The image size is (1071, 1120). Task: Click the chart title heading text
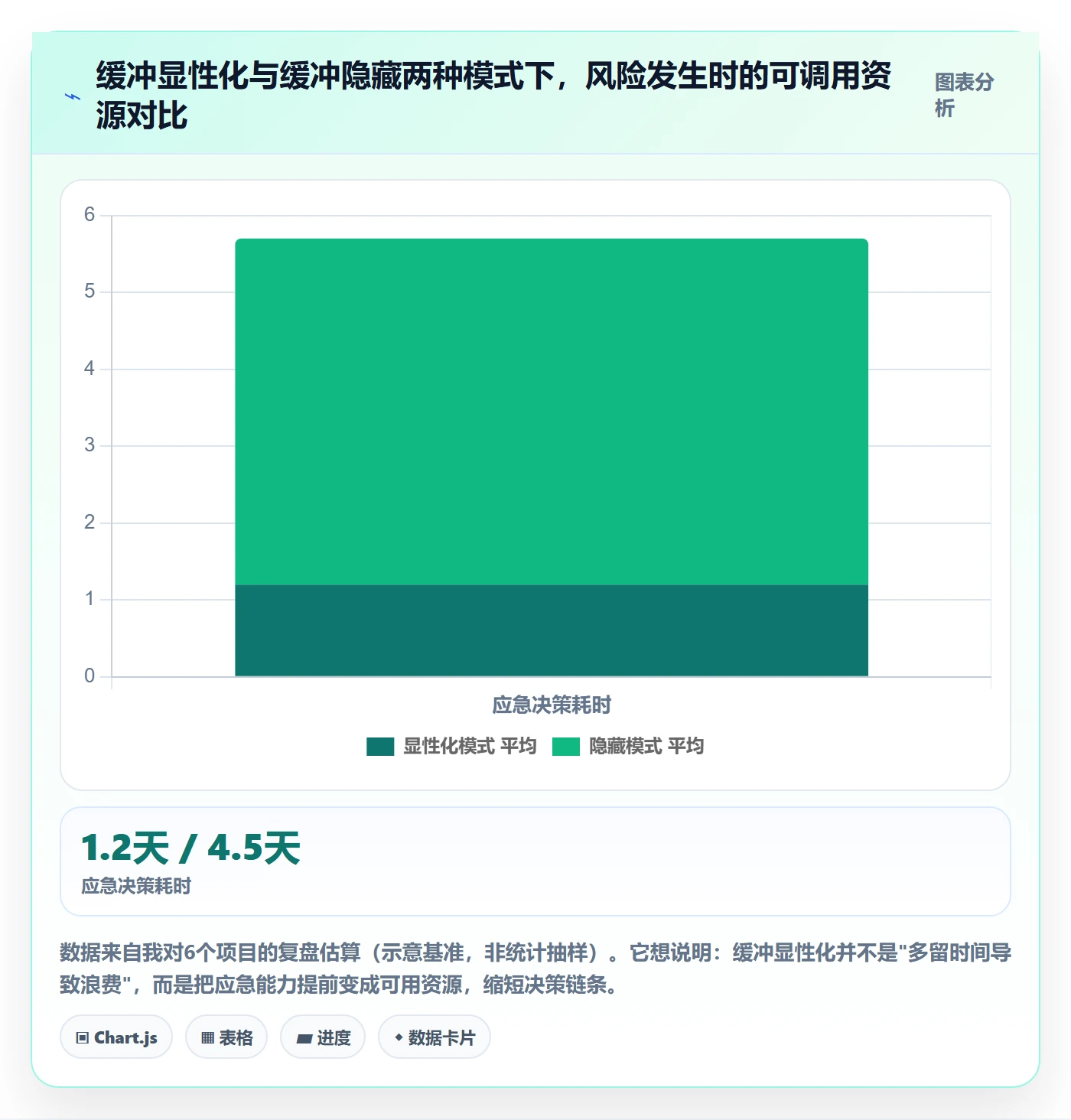click(x=493, y=96)
